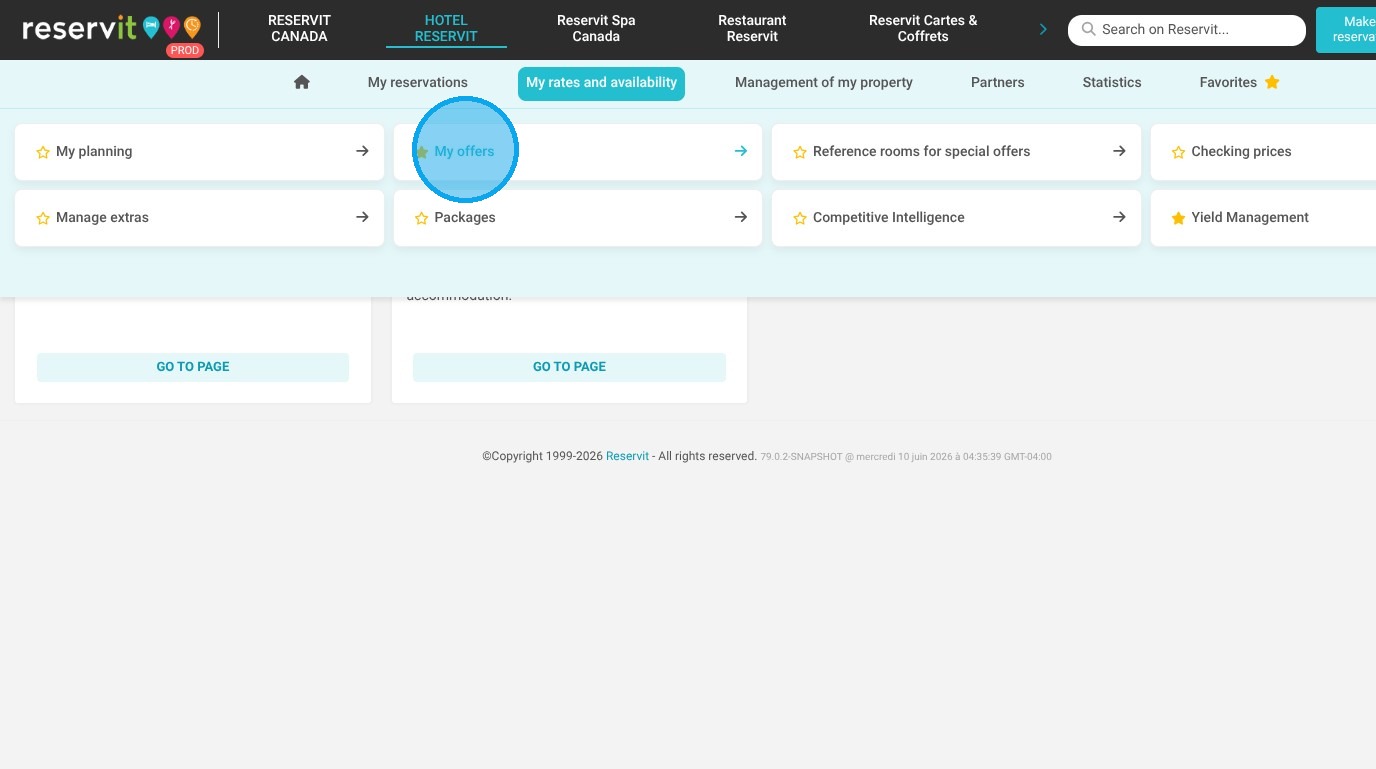1376x769 pixels.
Task: Toggle favorite star for Competitive Intelligence
Action: [800, 218]
